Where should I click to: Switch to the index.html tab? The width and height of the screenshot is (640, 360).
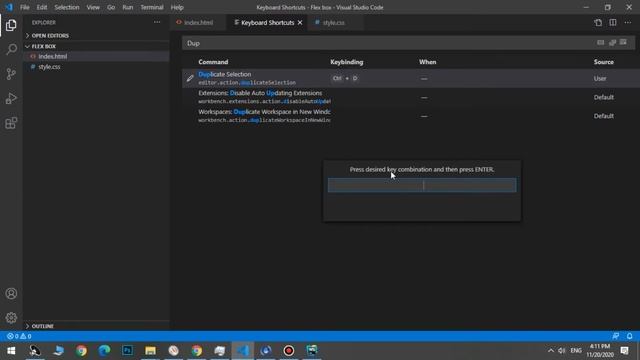pos(198,22)
